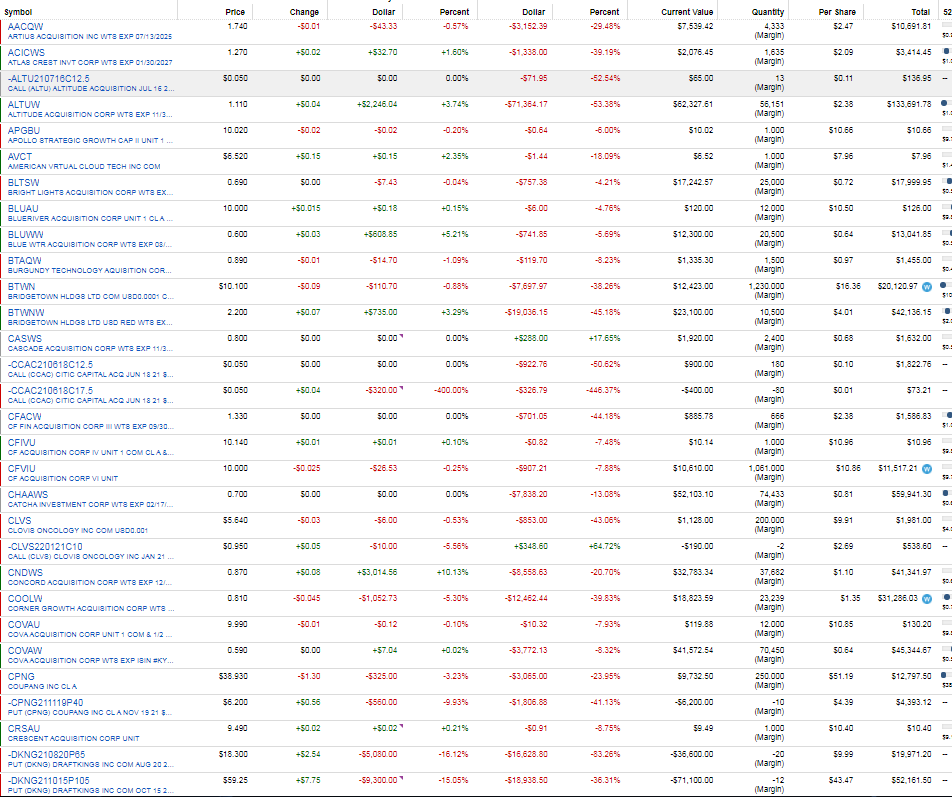
Task: Select DKNG210820P65 total cost $19,971.20
Action: [x=911, y=755]
